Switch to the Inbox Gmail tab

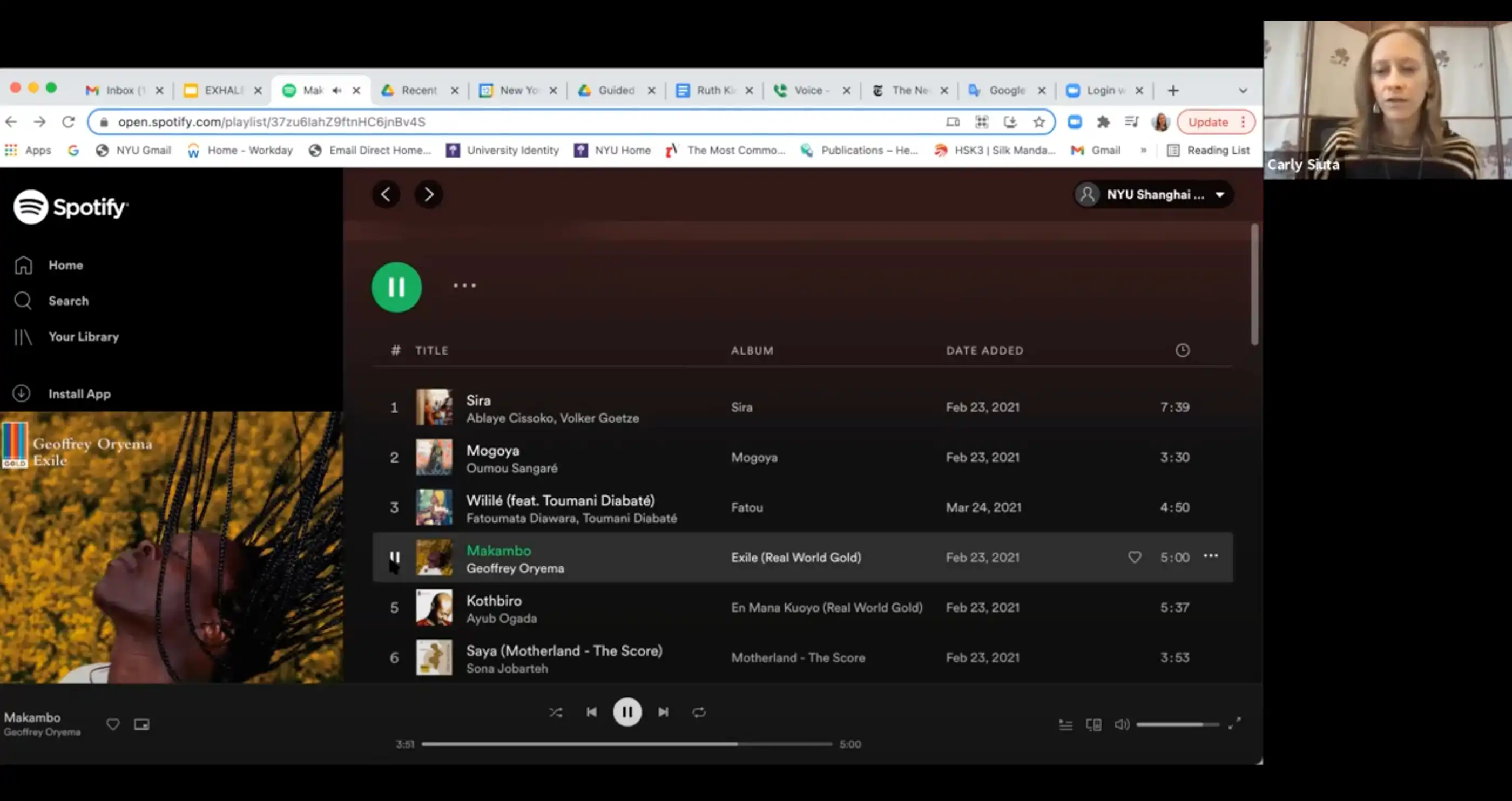coord(119,90)
